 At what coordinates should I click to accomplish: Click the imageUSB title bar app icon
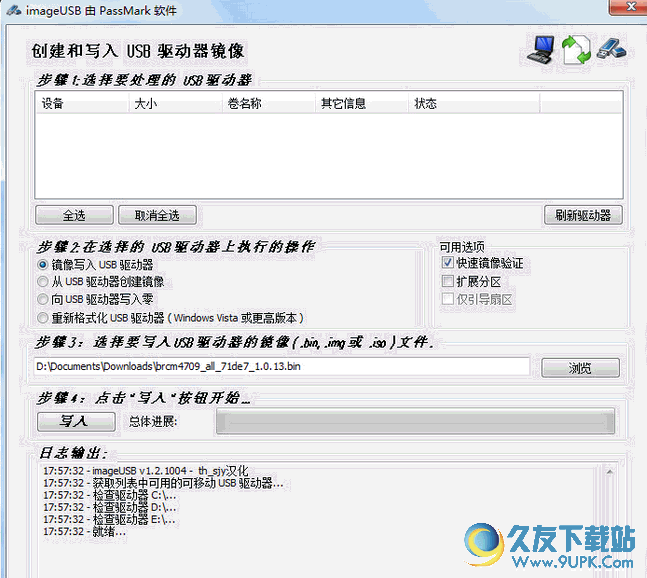point(14,10)
